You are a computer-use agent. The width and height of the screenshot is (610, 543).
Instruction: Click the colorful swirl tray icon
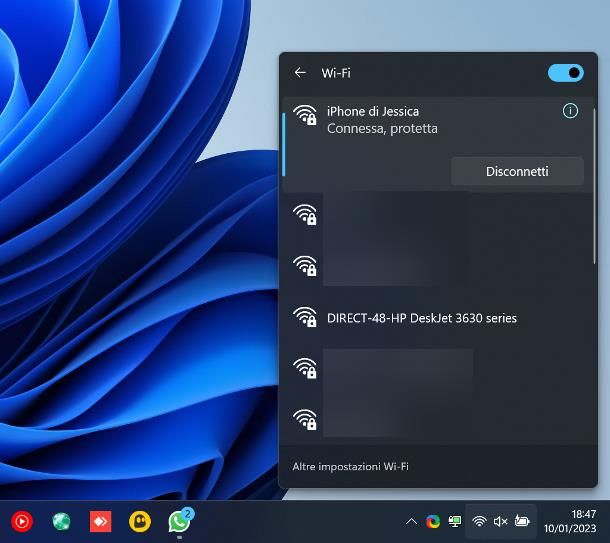point(433,521)
